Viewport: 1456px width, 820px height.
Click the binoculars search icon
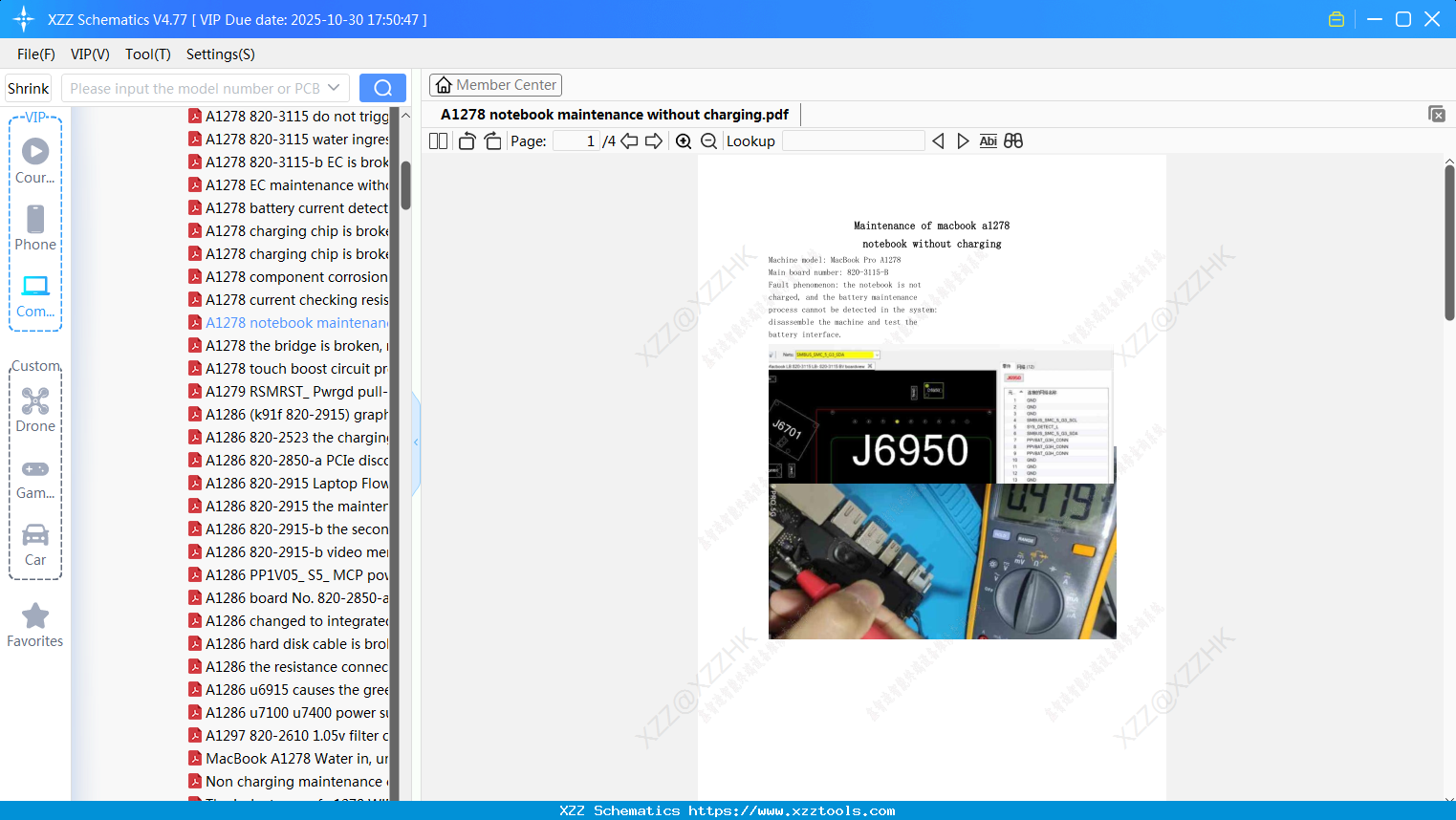[x=1013, y=141]
